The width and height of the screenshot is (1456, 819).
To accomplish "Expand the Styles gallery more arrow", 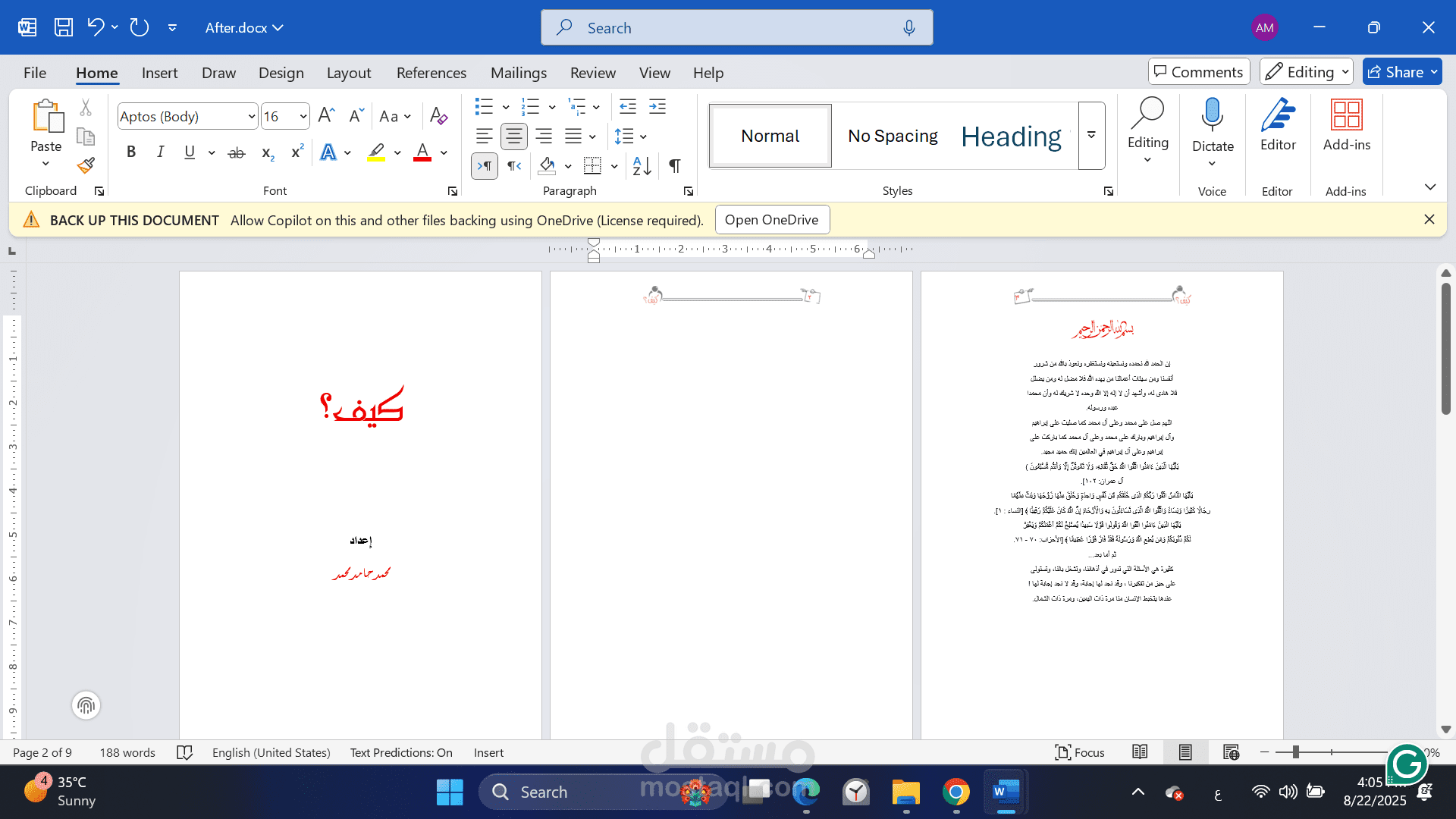I will tap(1091, 136).
